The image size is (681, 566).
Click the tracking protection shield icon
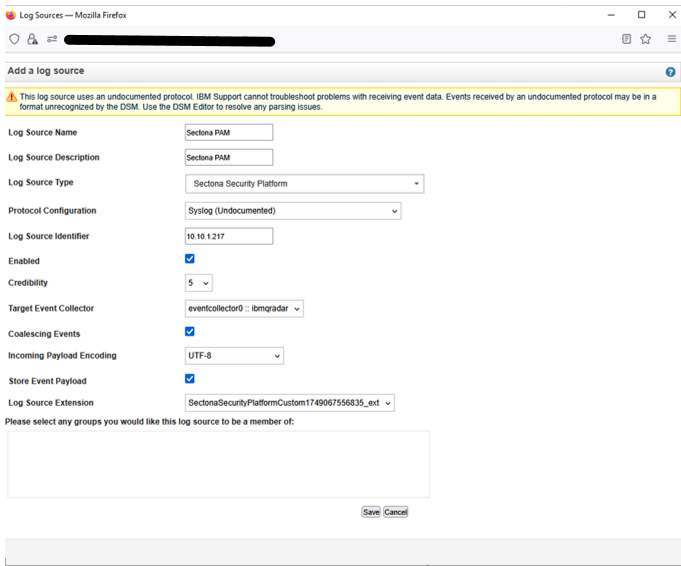[x=14, y=39]
